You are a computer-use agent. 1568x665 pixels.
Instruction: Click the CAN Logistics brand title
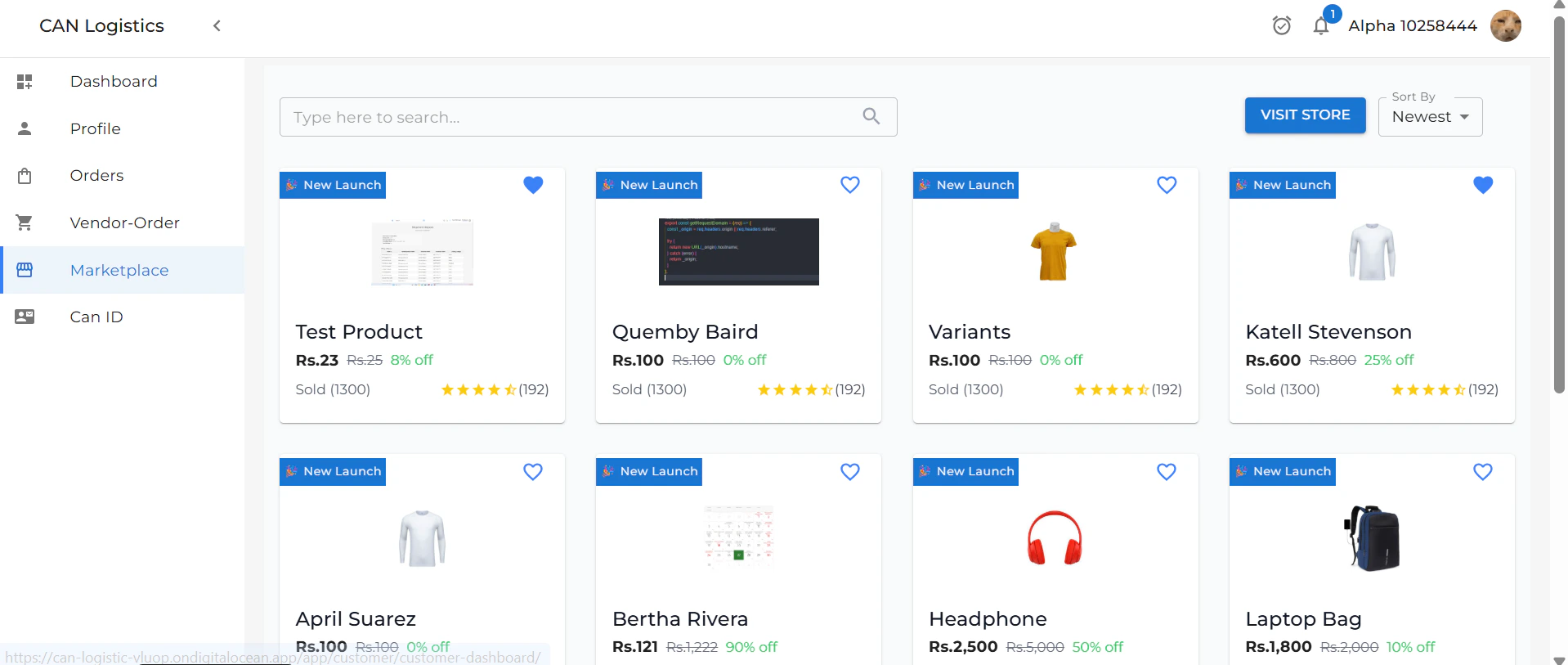101,26
